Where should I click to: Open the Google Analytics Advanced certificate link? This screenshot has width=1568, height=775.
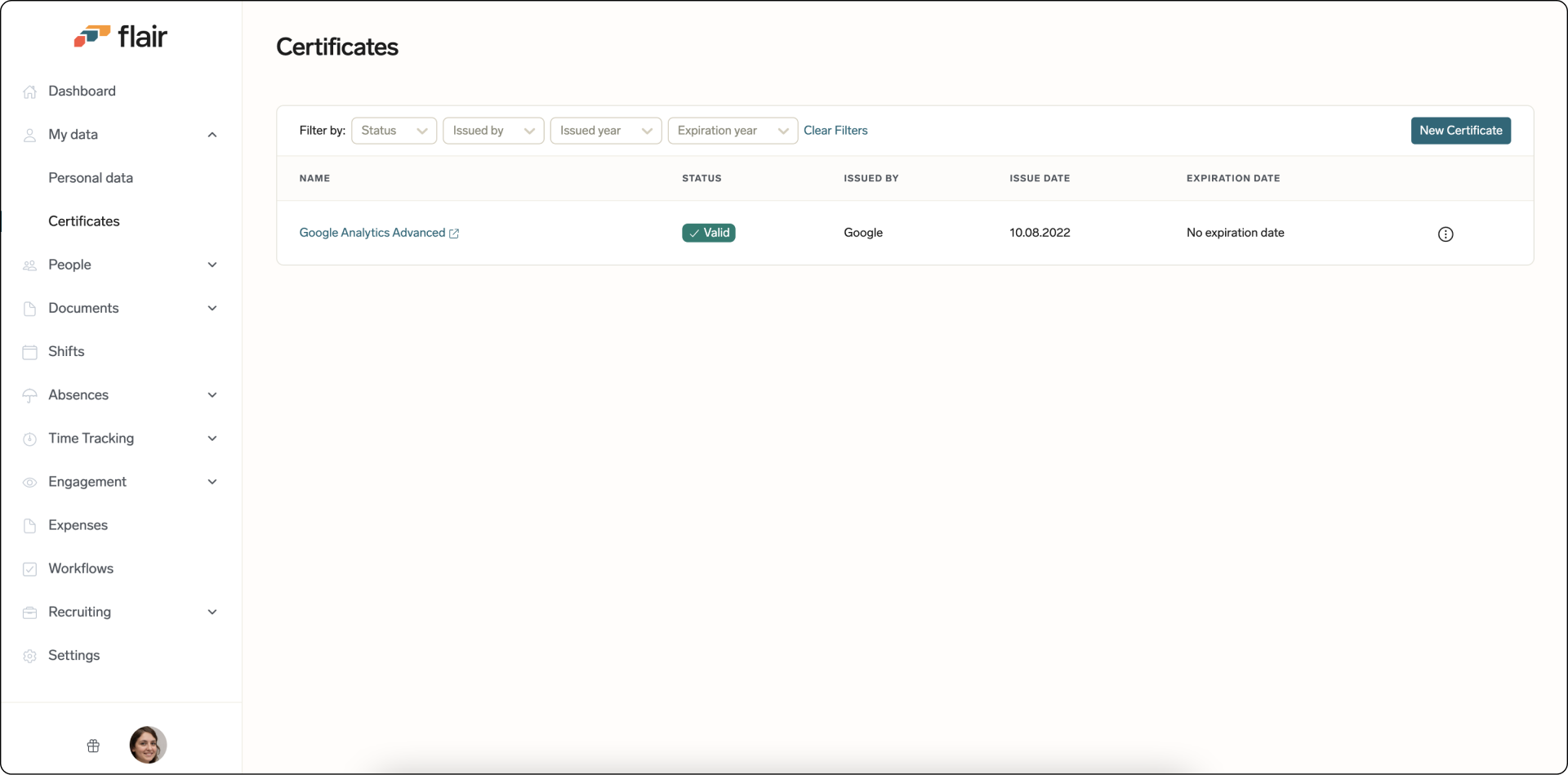[372, 233]
